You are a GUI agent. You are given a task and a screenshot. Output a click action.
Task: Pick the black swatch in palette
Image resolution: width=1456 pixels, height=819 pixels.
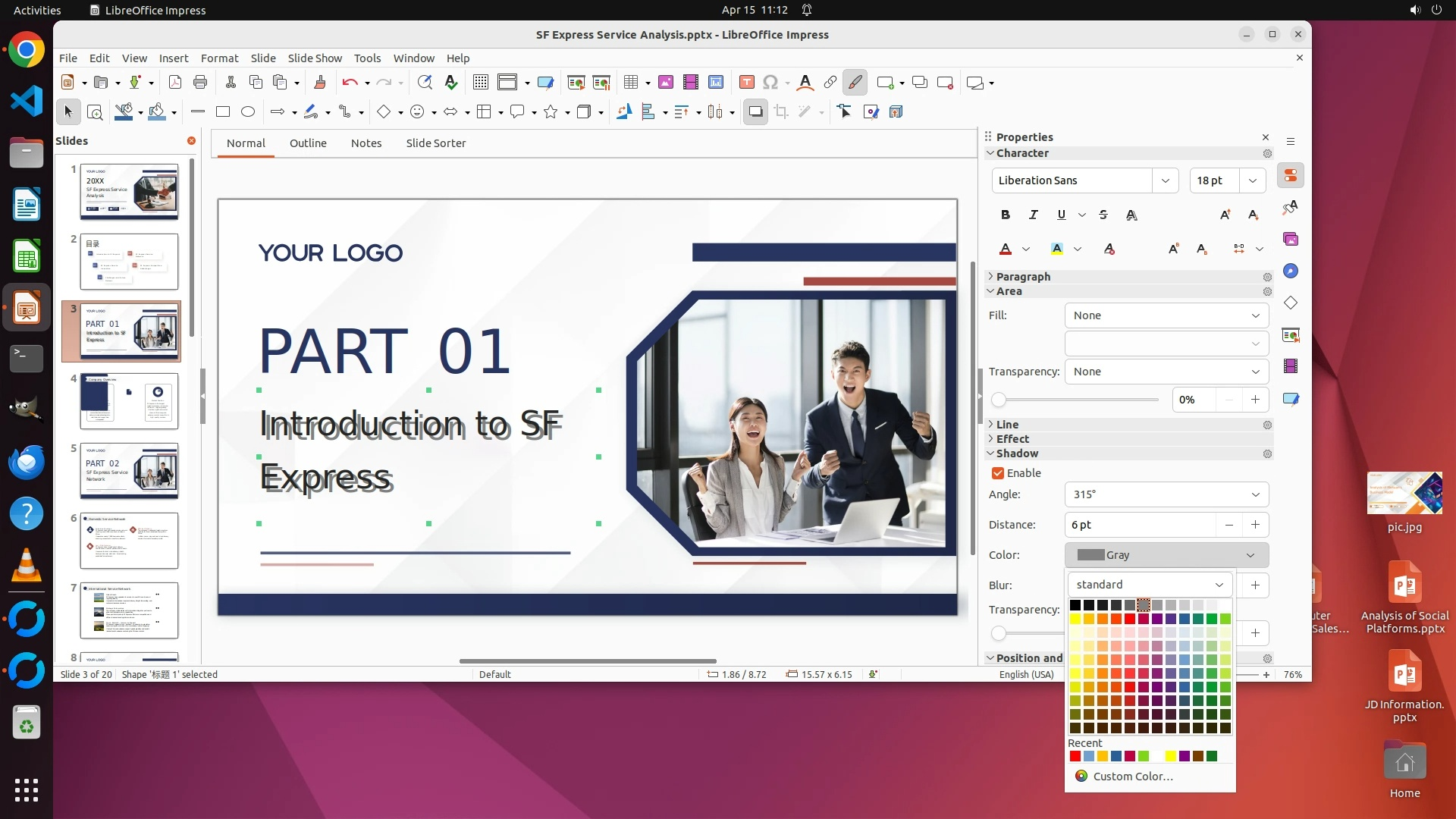pos(1075,605)
